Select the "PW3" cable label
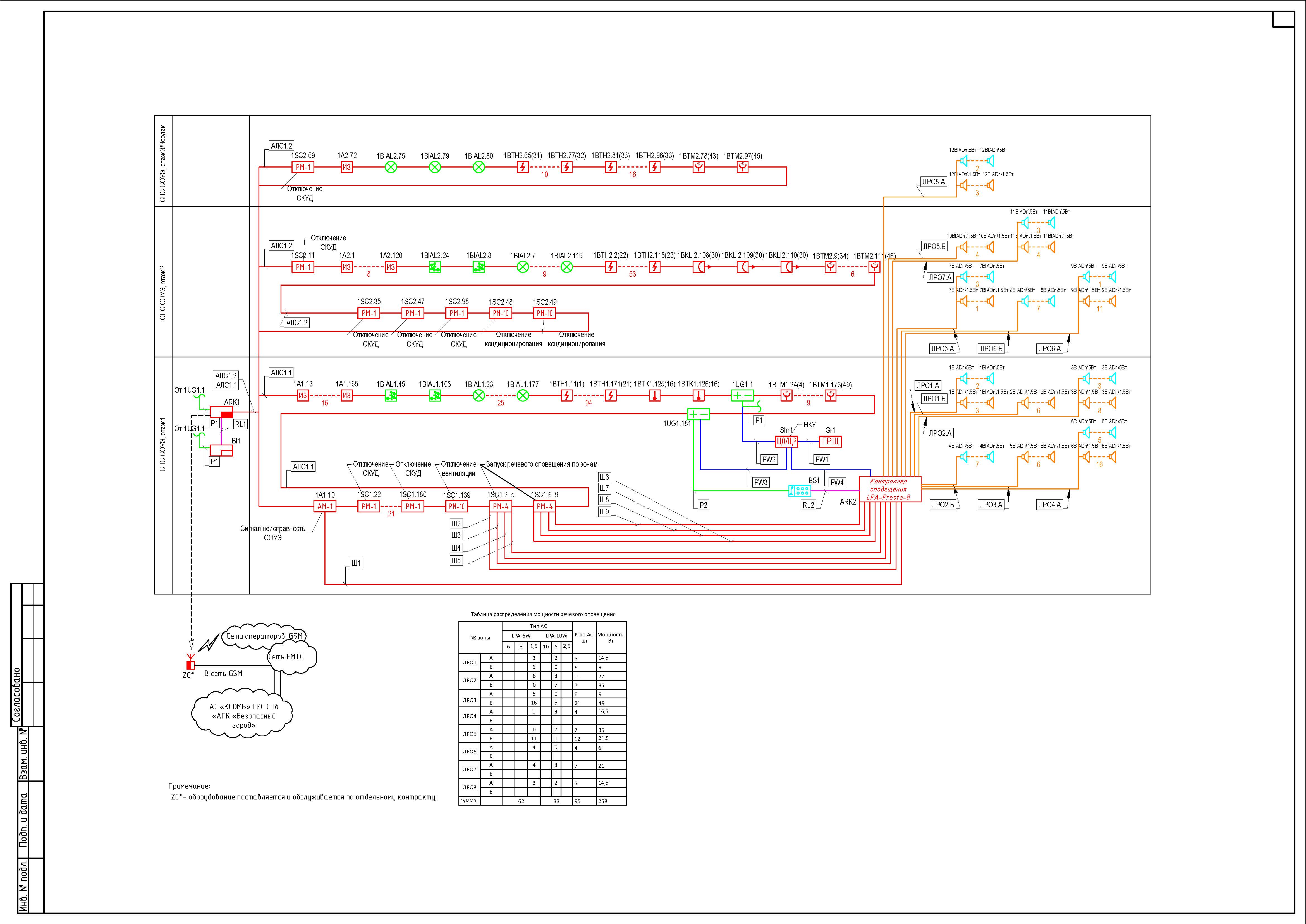The width and height of the screenshot is (1306, 924). tap(760, 483)
